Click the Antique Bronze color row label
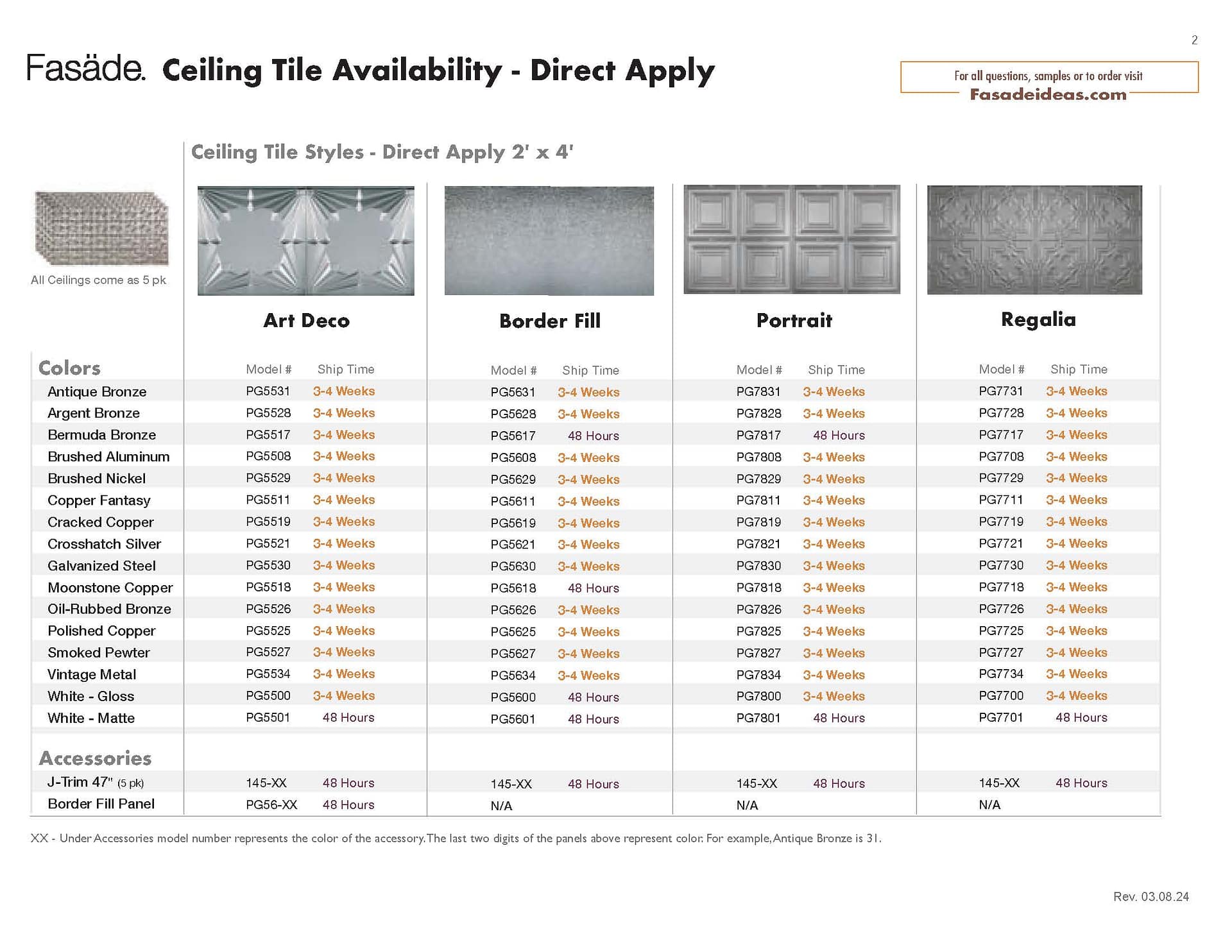1232x952 pixels. click(x=97, y=391)
